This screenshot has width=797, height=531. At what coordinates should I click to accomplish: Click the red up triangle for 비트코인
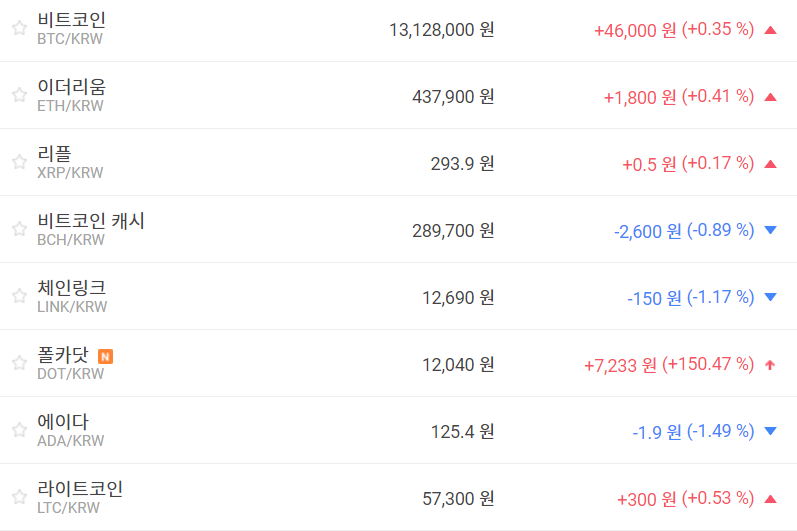[770, 30]
